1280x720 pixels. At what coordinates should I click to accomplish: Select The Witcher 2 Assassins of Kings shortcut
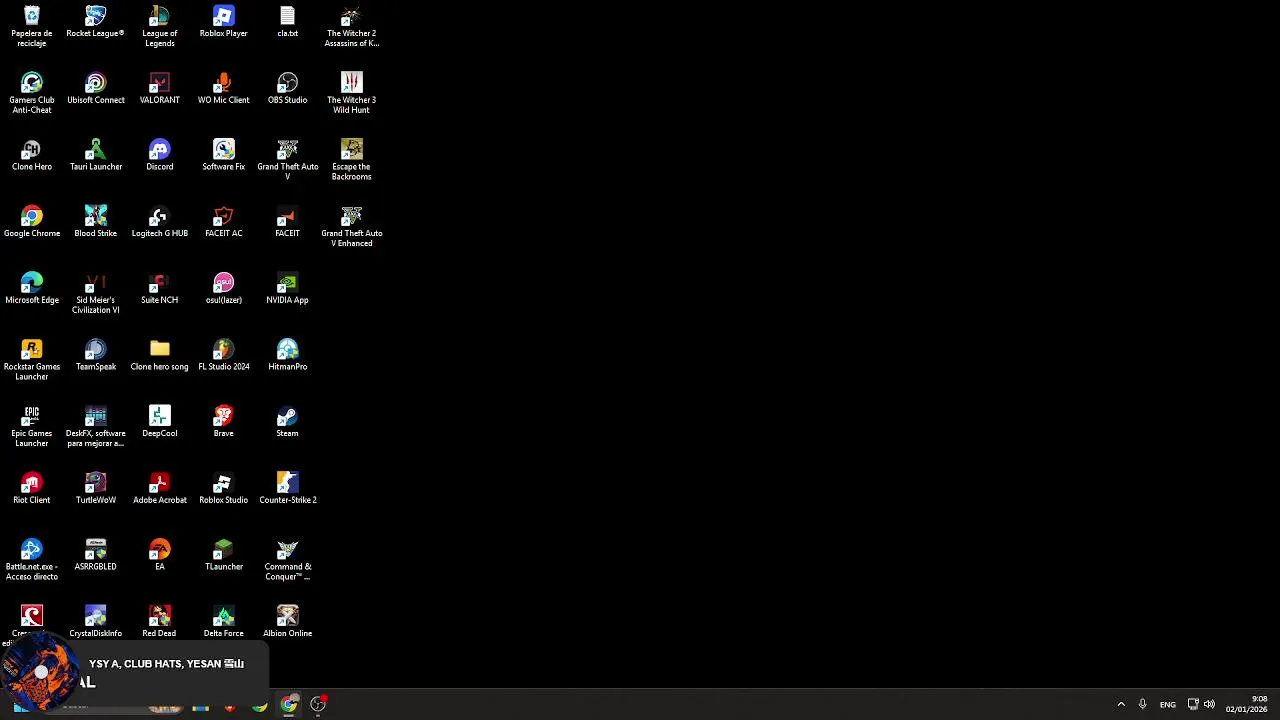[352, 27]
